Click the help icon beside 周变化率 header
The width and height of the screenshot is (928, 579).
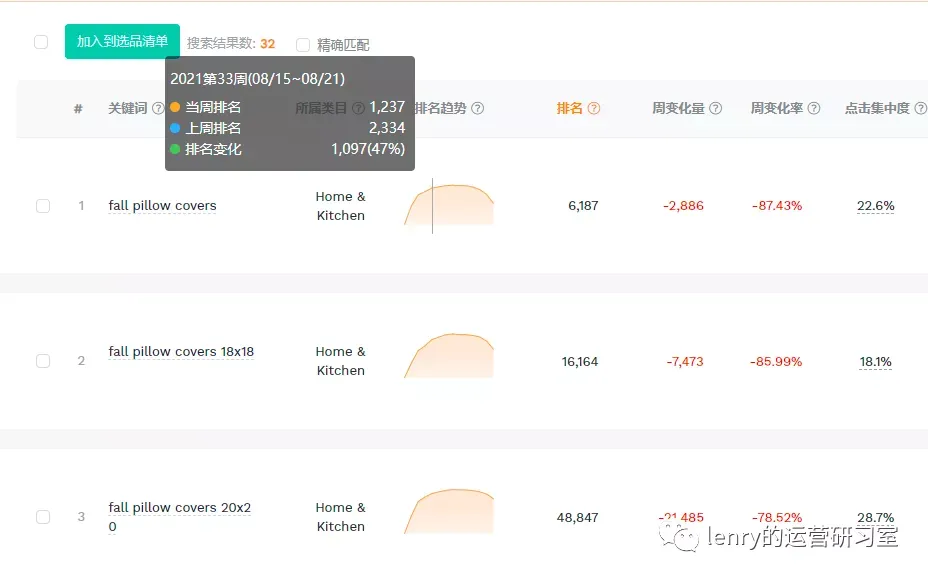tap(814, 108)
